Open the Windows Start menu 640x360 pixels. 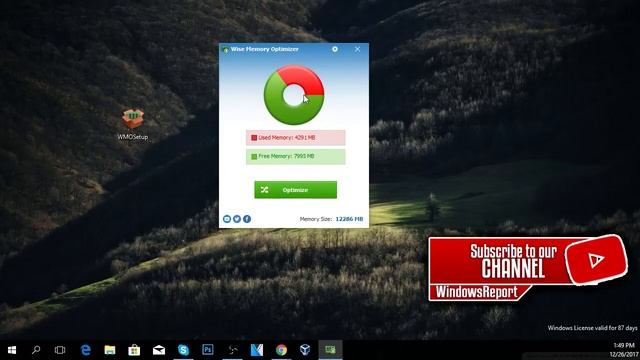pos(12,350)
